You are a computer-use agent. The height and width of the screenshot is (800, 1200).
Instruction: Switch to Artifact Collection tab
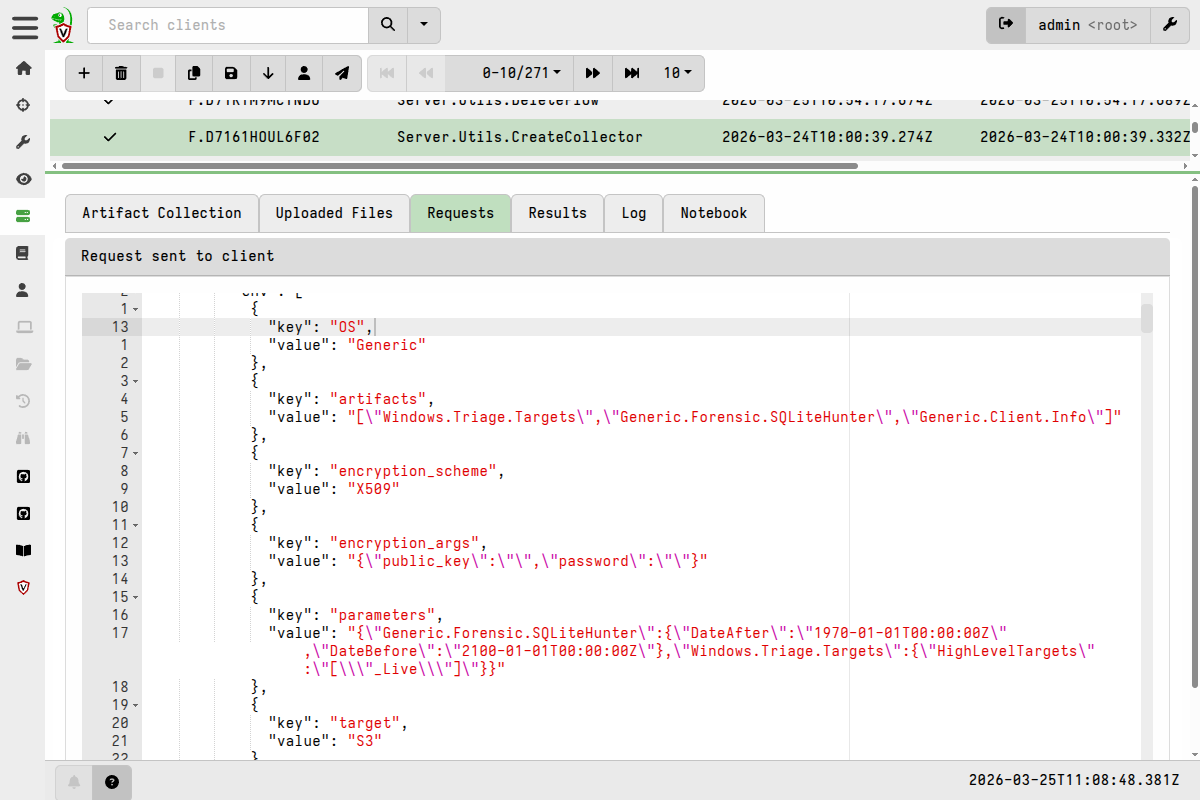(162, 213)
